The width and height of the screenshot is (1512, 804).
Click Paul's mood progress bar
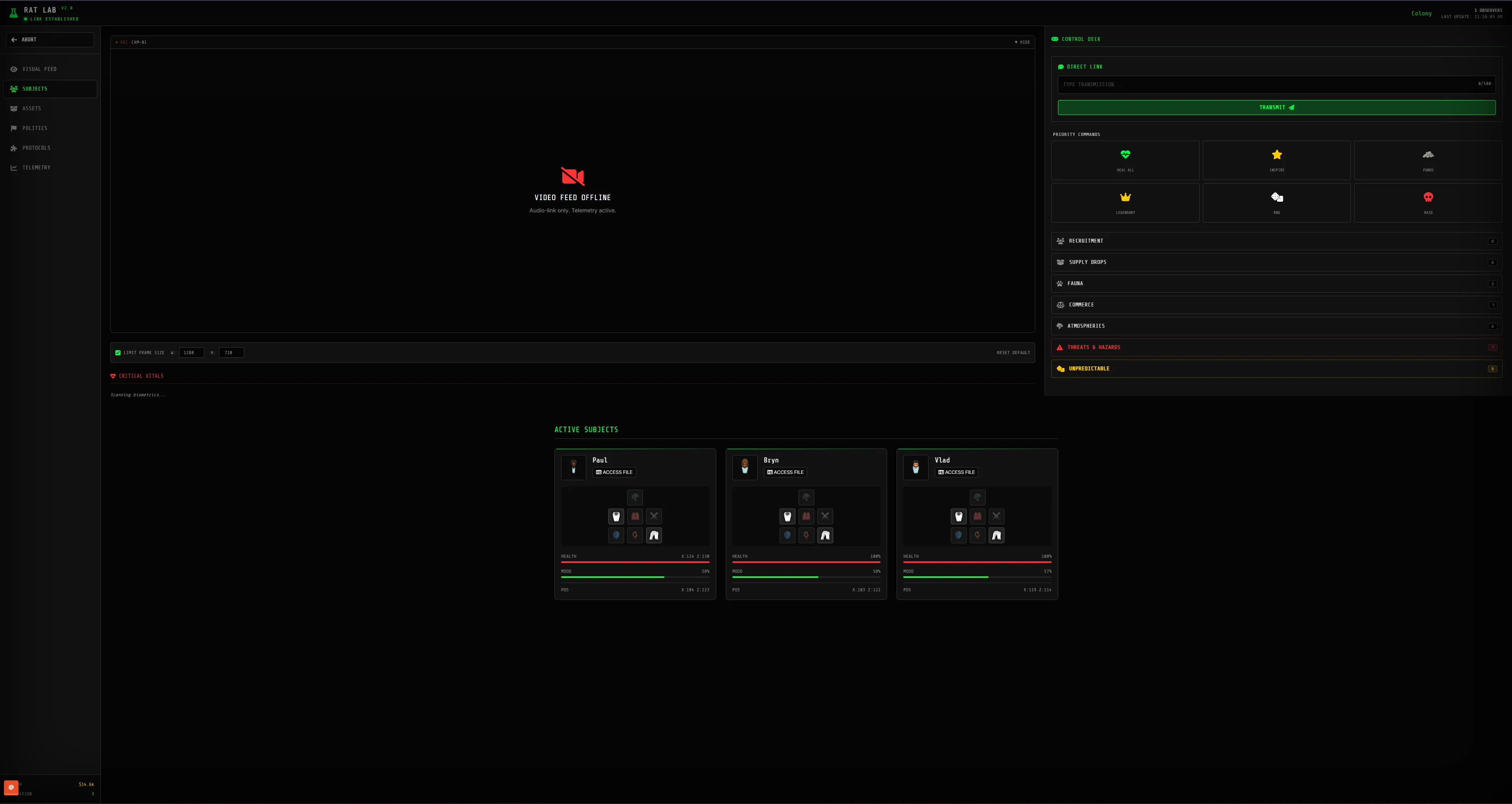634,577
